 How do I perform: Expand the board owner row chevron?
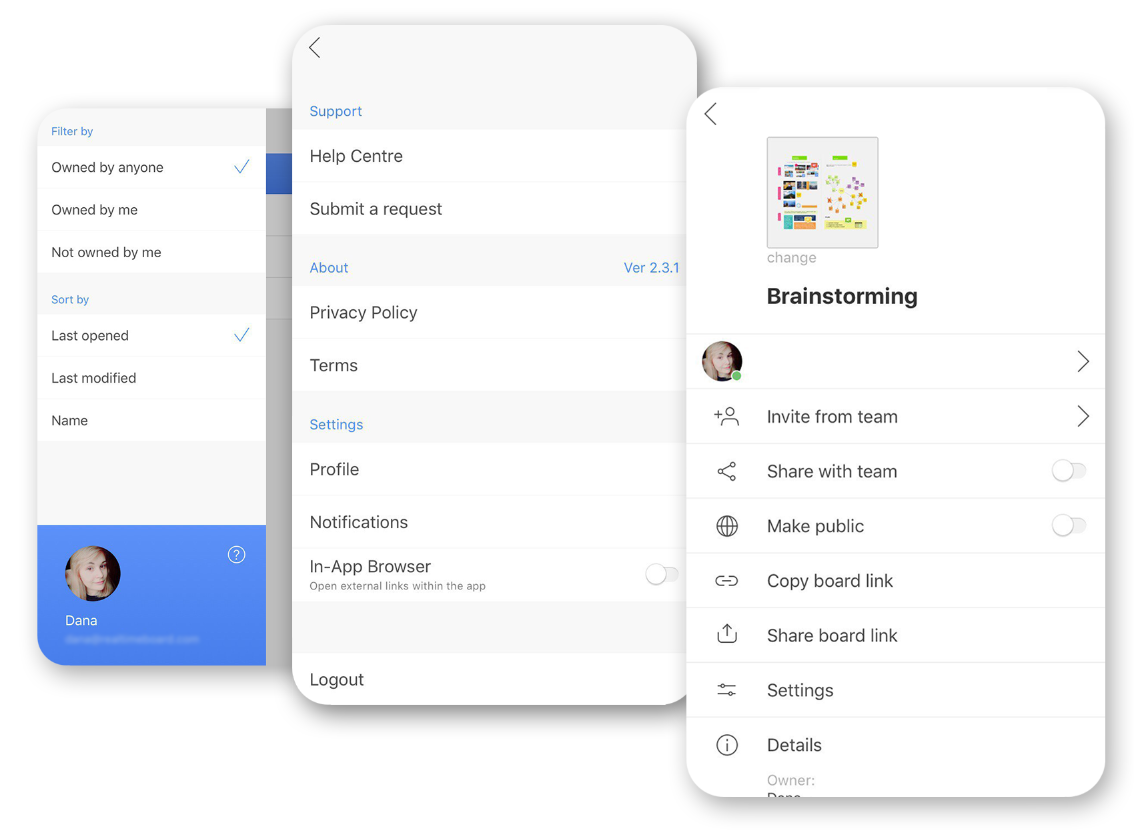1082,362
